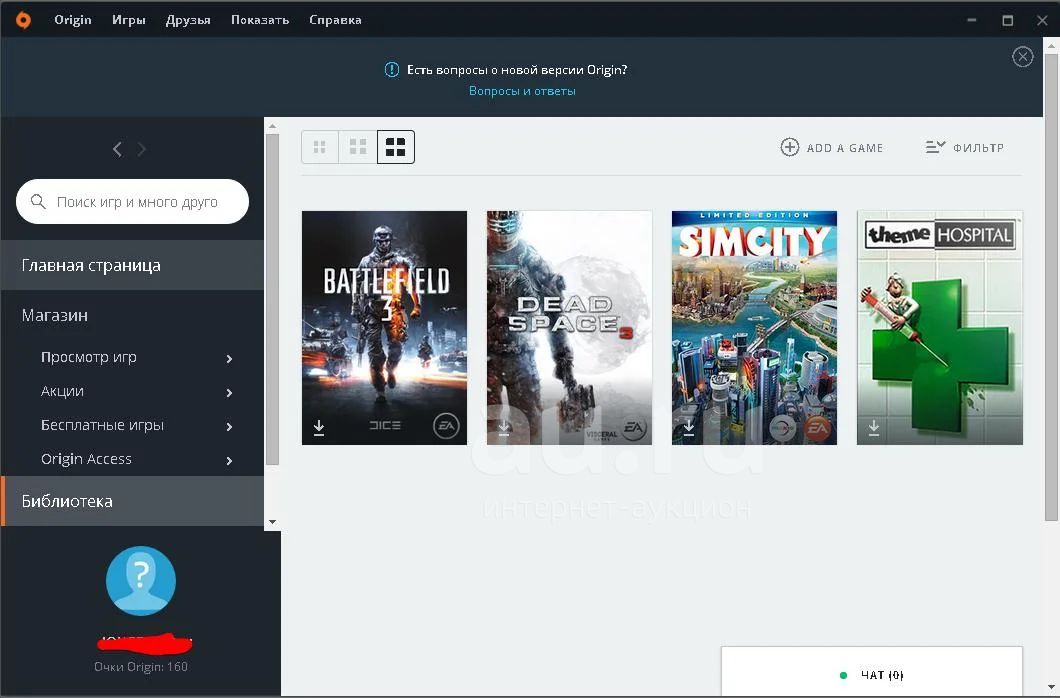The height and width of the screenshot is (698, 1060).
Task: Click download icon on Battlefield 3
Action: 319,427
